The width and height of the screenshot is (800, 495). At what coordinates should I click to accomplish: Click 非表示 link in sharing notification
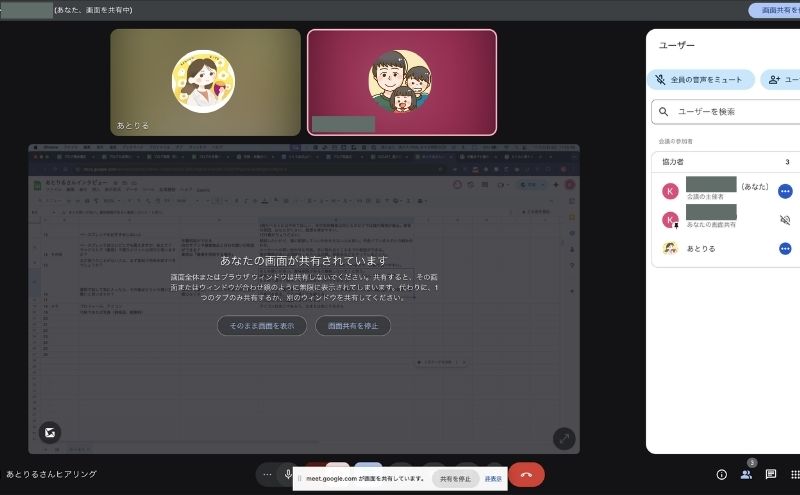tap(493, 479)
